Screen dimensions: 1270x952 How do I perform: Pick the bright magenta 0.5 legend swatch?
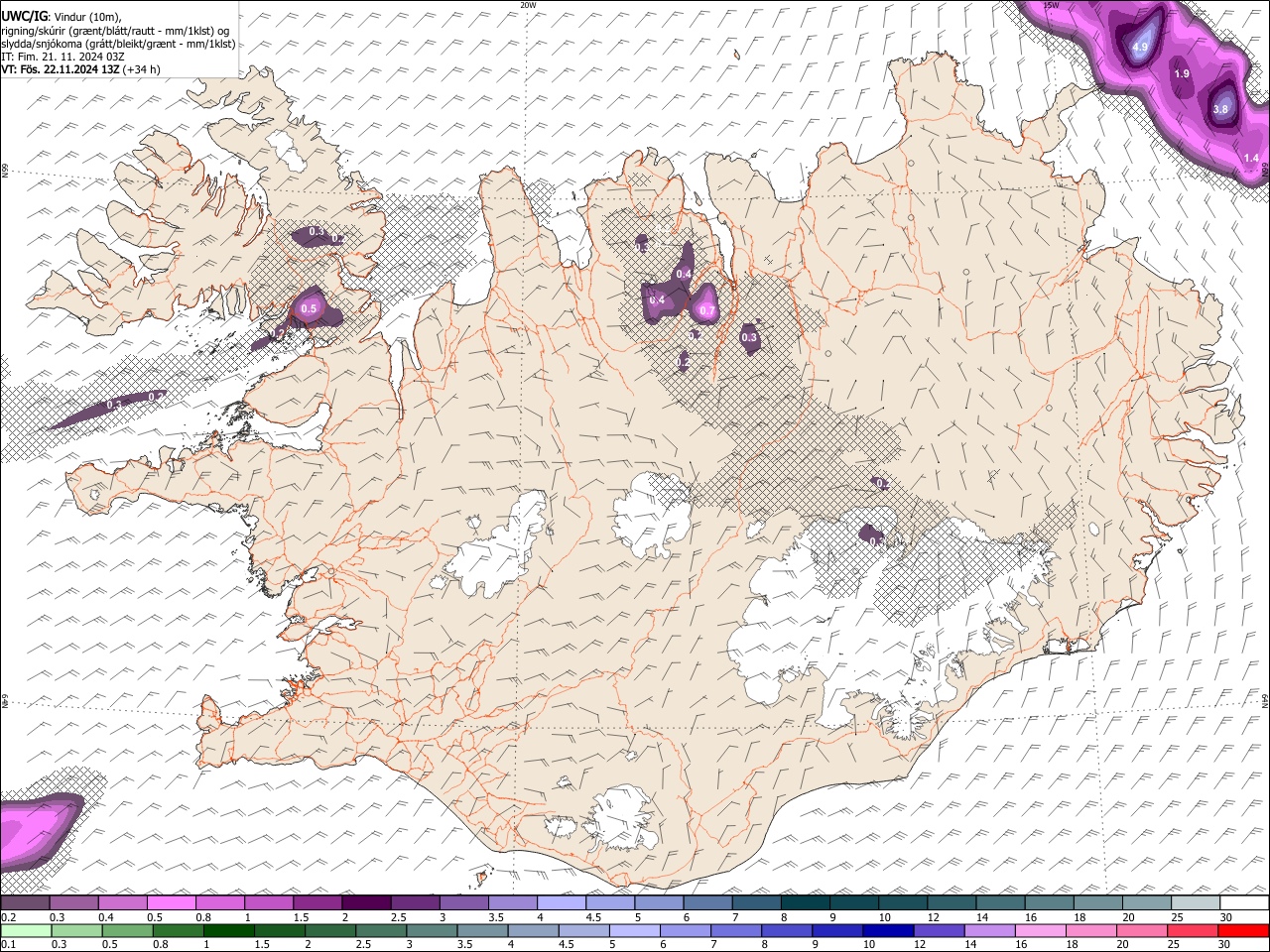(171, 902)
